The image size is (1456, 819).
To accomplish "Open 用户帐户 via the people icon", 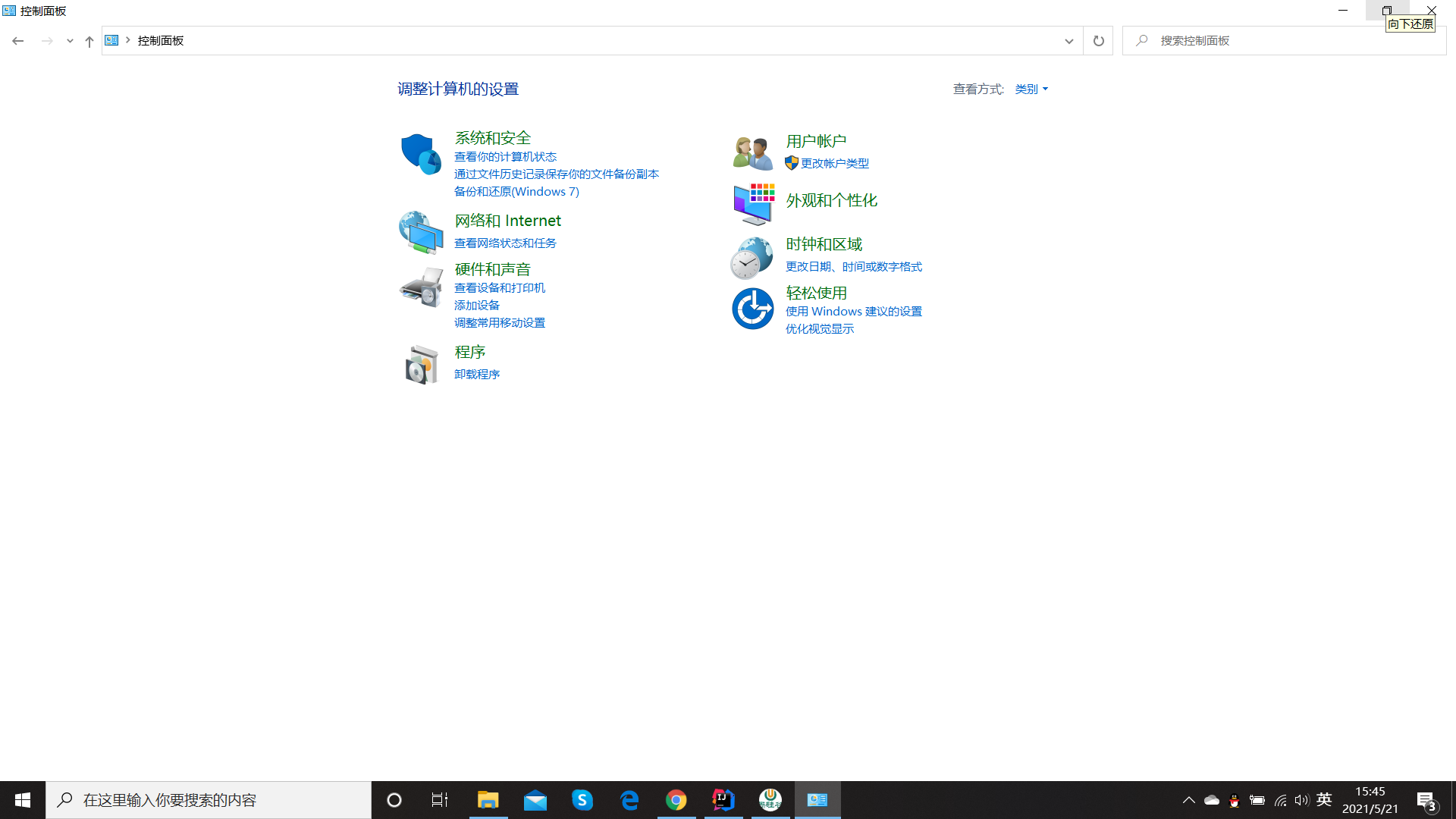I will pyautogui.click(x=752, y=152).
